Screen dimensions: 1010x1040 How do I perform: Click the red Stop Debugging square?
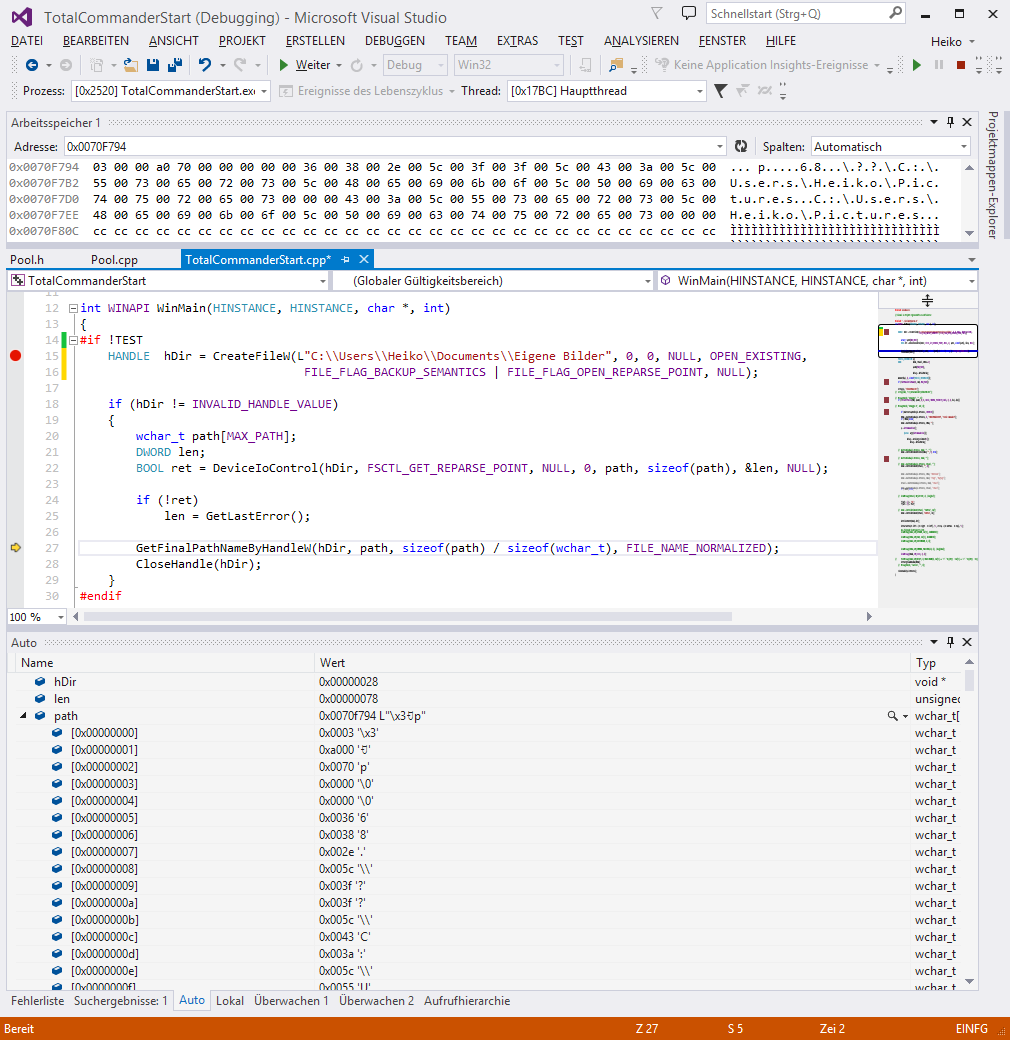click(960, 65)
